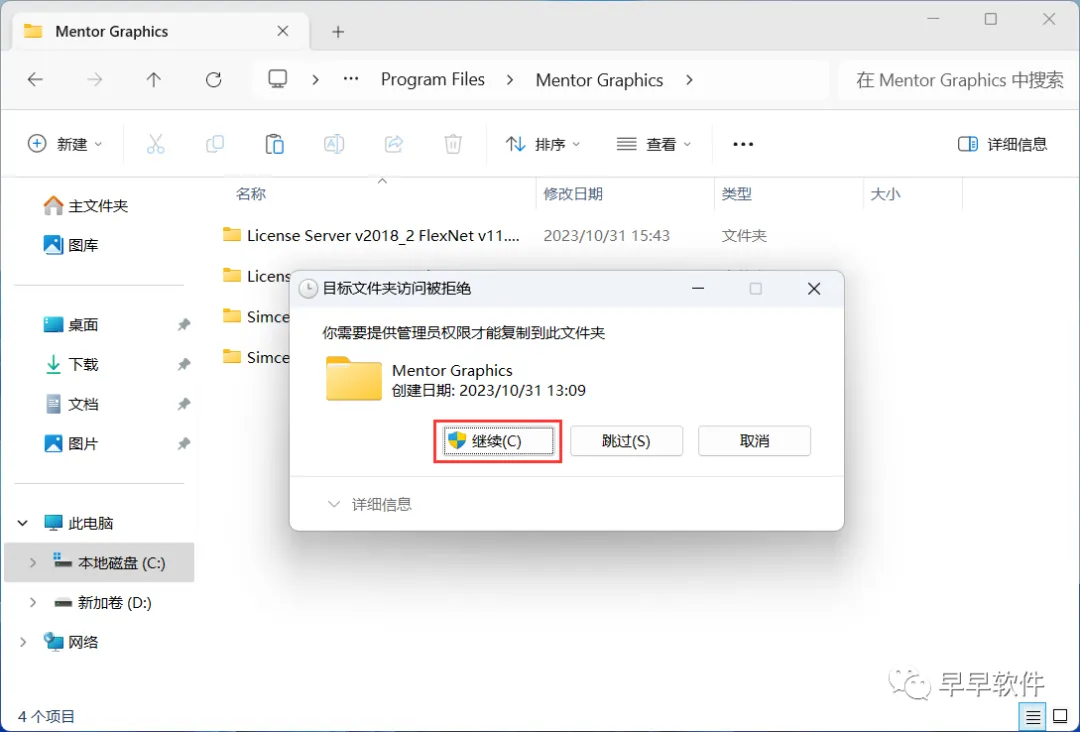Expand the breadcrumb ellipsis for hidden path
Image resolution: width=1080 pixels, height=732 pixels.
(351, 80)
